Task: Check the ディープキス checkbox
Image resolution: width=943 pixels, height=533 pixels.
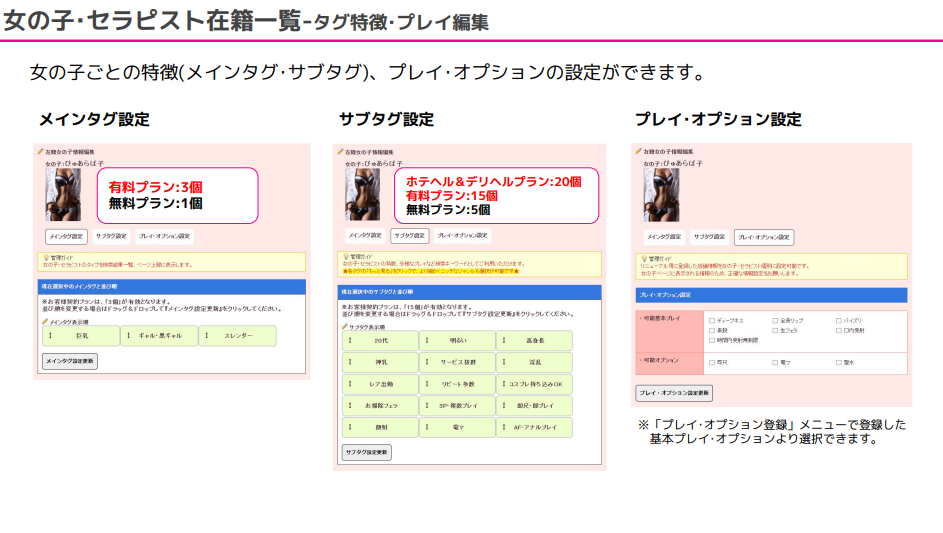Action: (x=712, y=321)
